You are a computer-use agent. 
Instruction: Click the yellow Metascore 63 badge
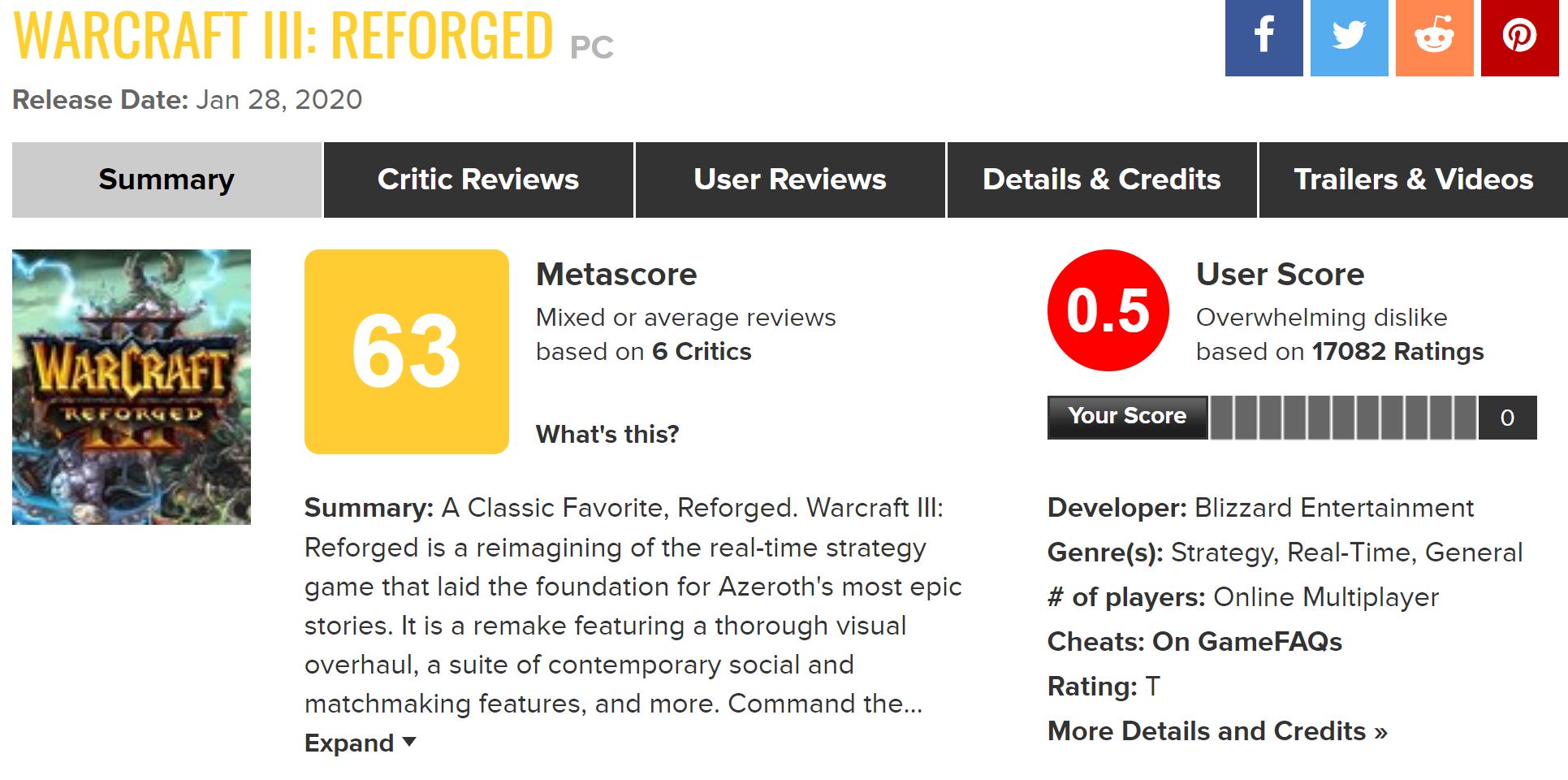tap(406, 351)
